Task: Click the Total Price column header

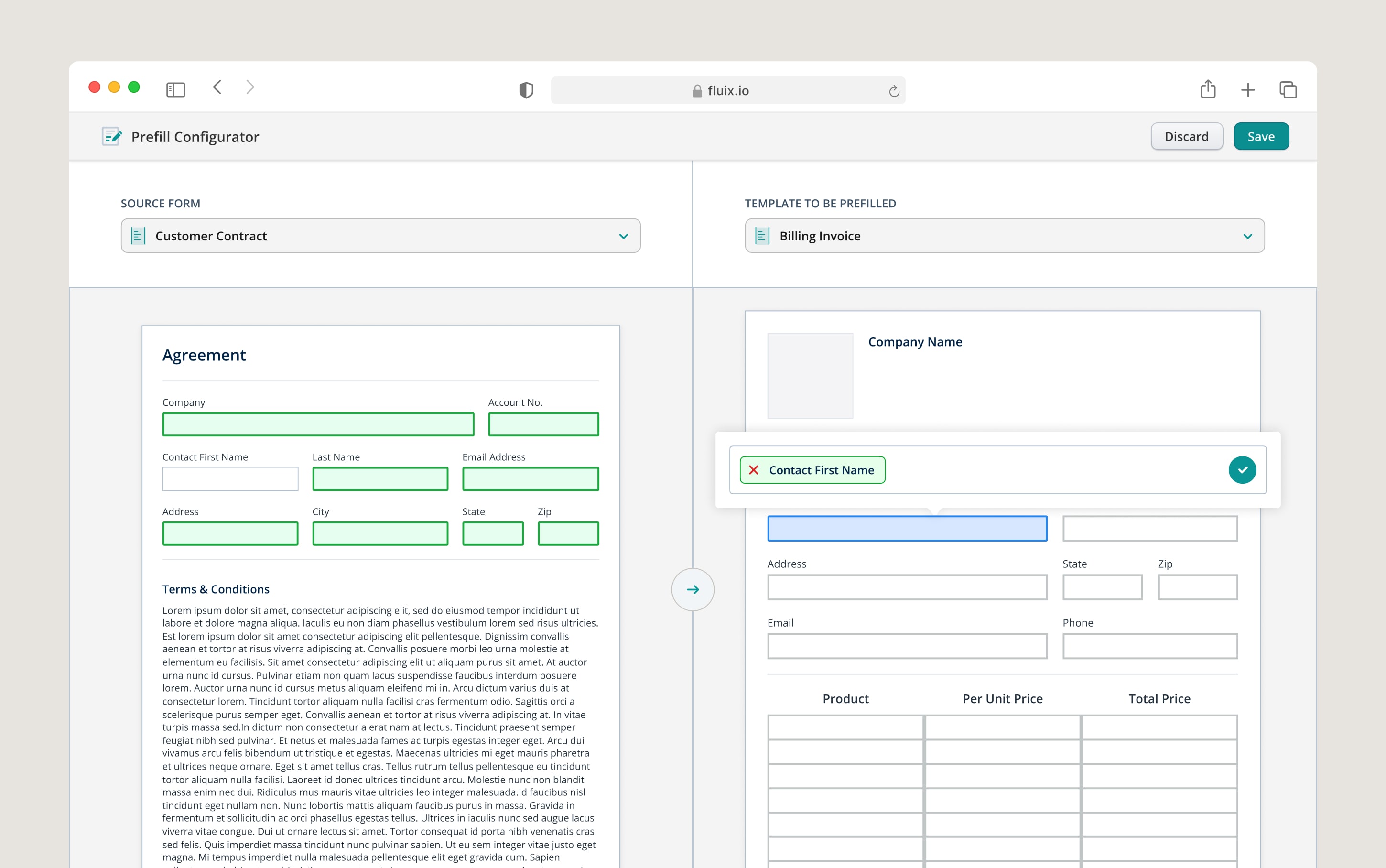Action: [1159, 699]
